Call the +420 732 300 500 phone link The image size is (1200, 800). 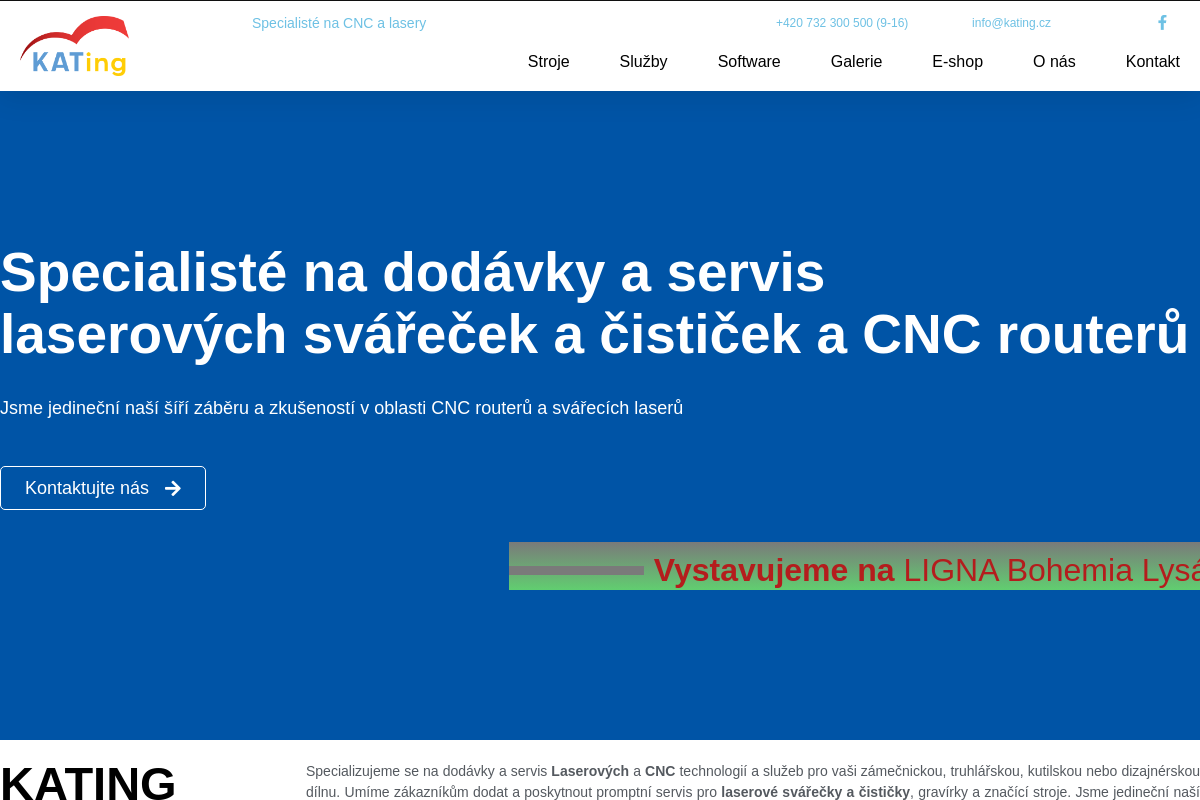[841, 22]
